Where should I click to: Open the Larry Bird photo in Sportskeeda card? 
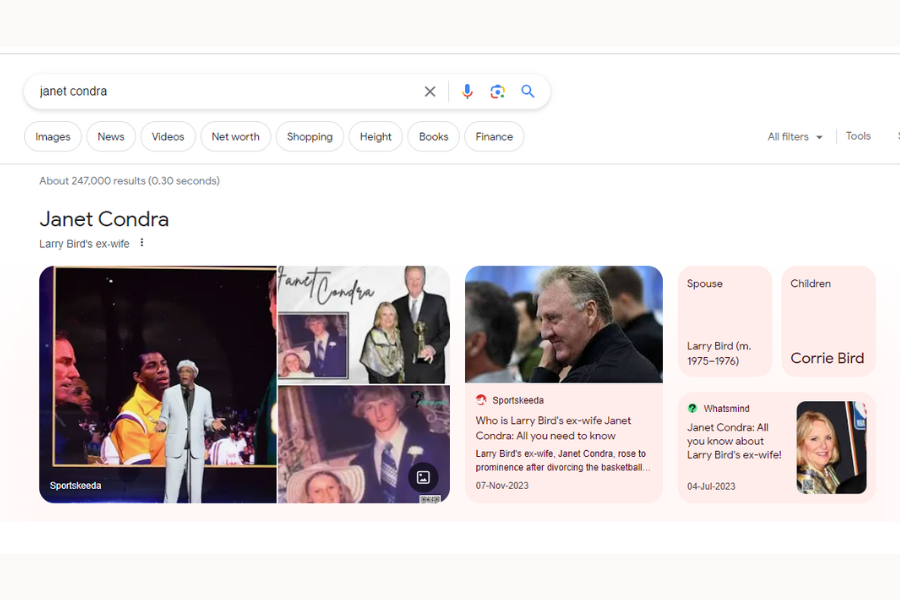pos(564,324)
